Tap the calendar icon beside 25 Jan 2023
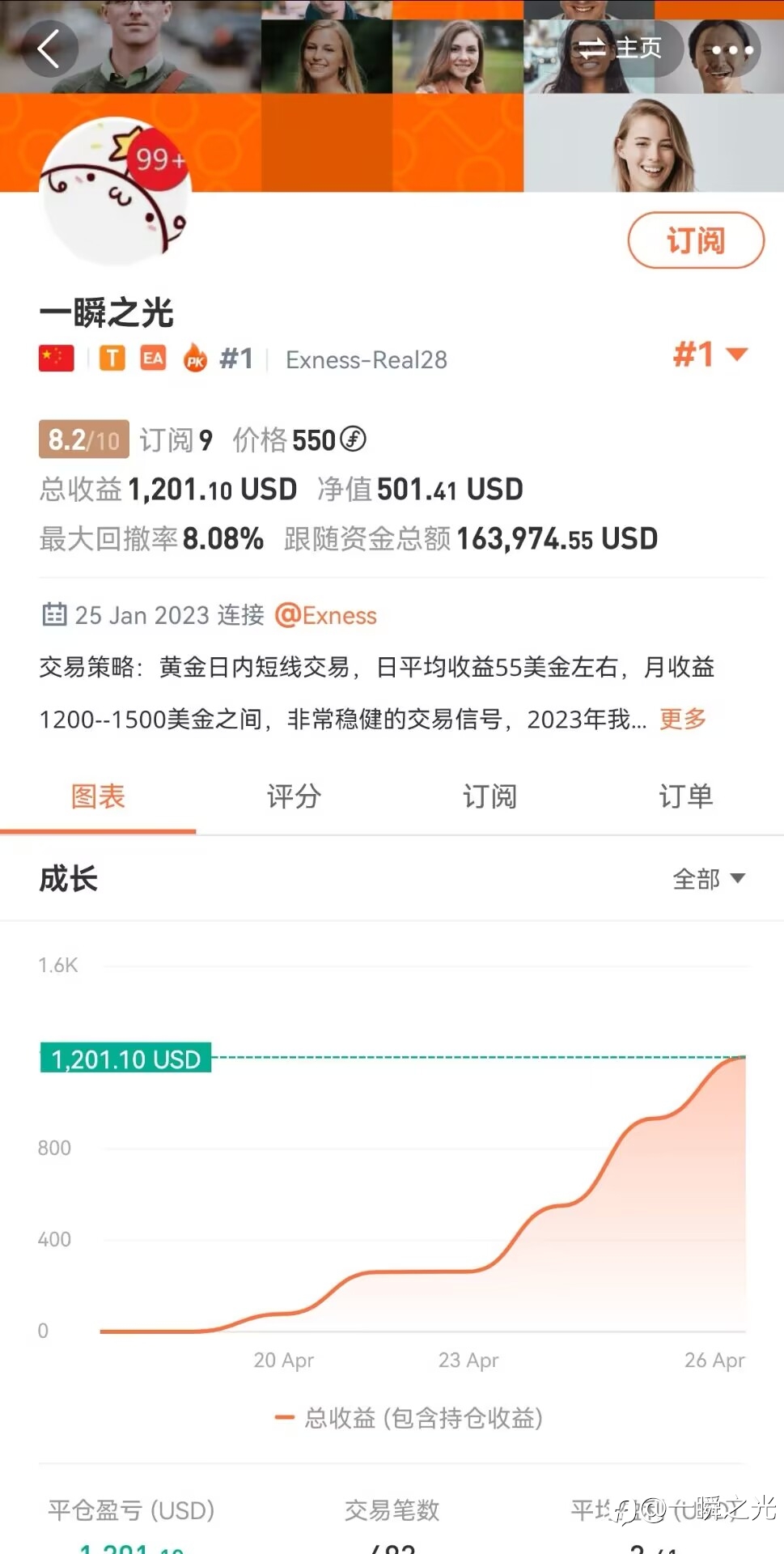The width and height of the screenshot is (784, 1554). tap(54, 615)
